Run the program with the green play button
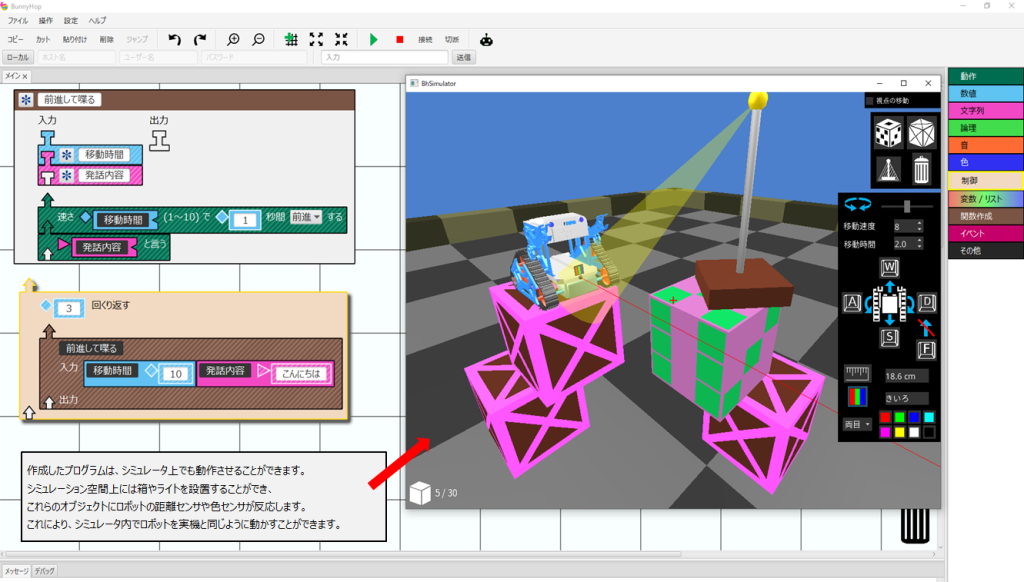 373,39
